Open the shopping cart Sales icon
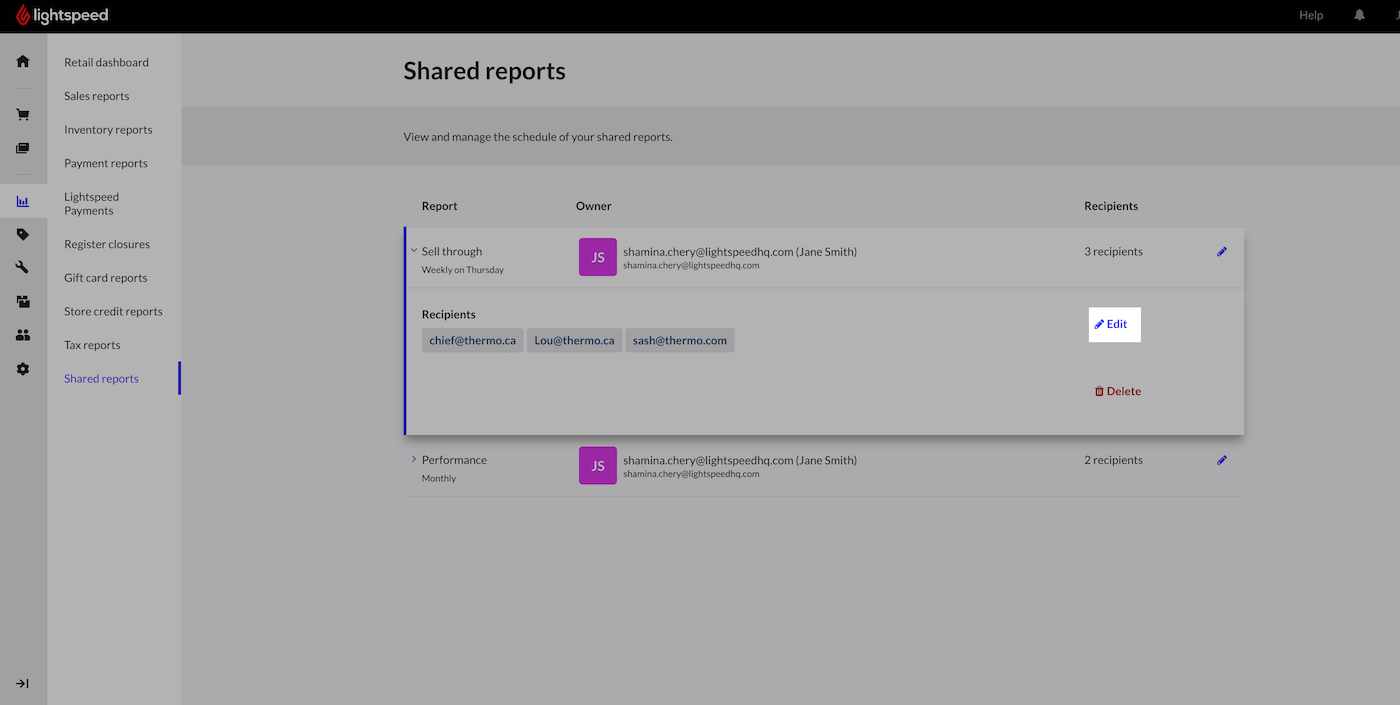This screenshot has height=705, width=1400. tap(23, 114)
